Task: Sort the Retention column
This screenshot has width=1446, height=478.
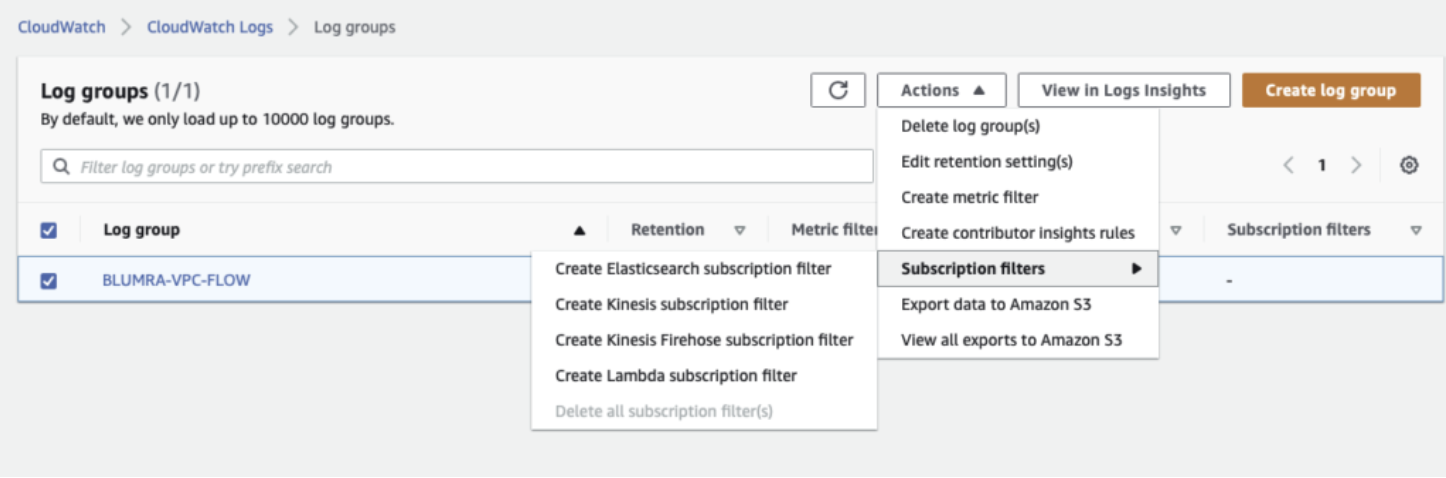Action: click(x=739, y=230)
